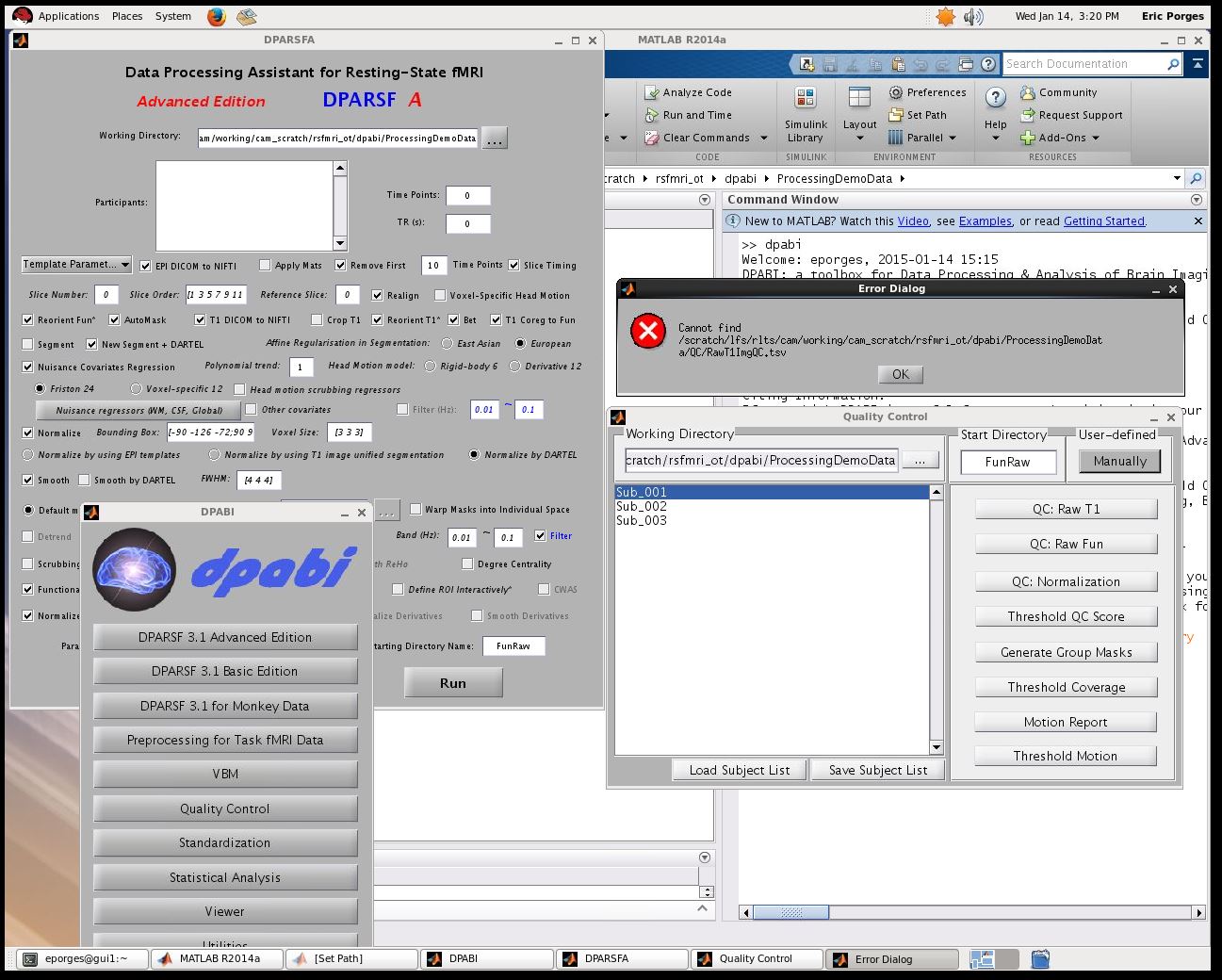Enable Voxel-Specific Head Motion
The height and width of the screenshot is (980, 1222).
(440, 295)
